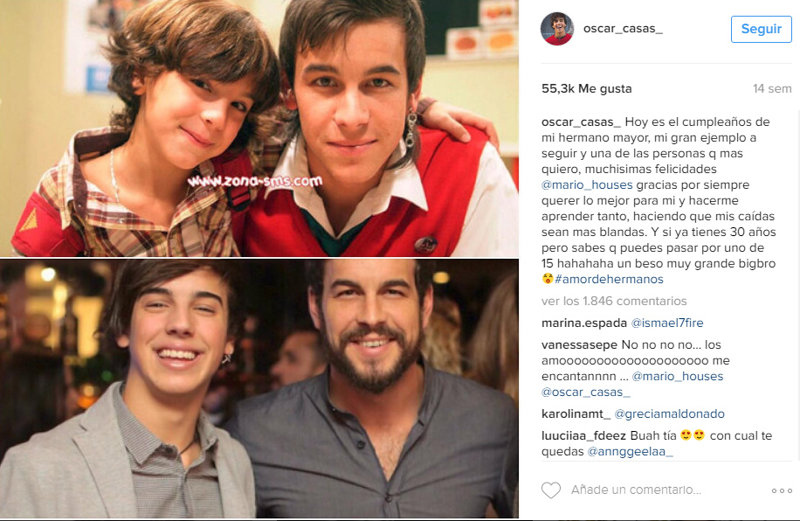800x521 pixels.
Task: Open luuciiaa_fdeez commenter profile
Action: (x=584, y=436)
